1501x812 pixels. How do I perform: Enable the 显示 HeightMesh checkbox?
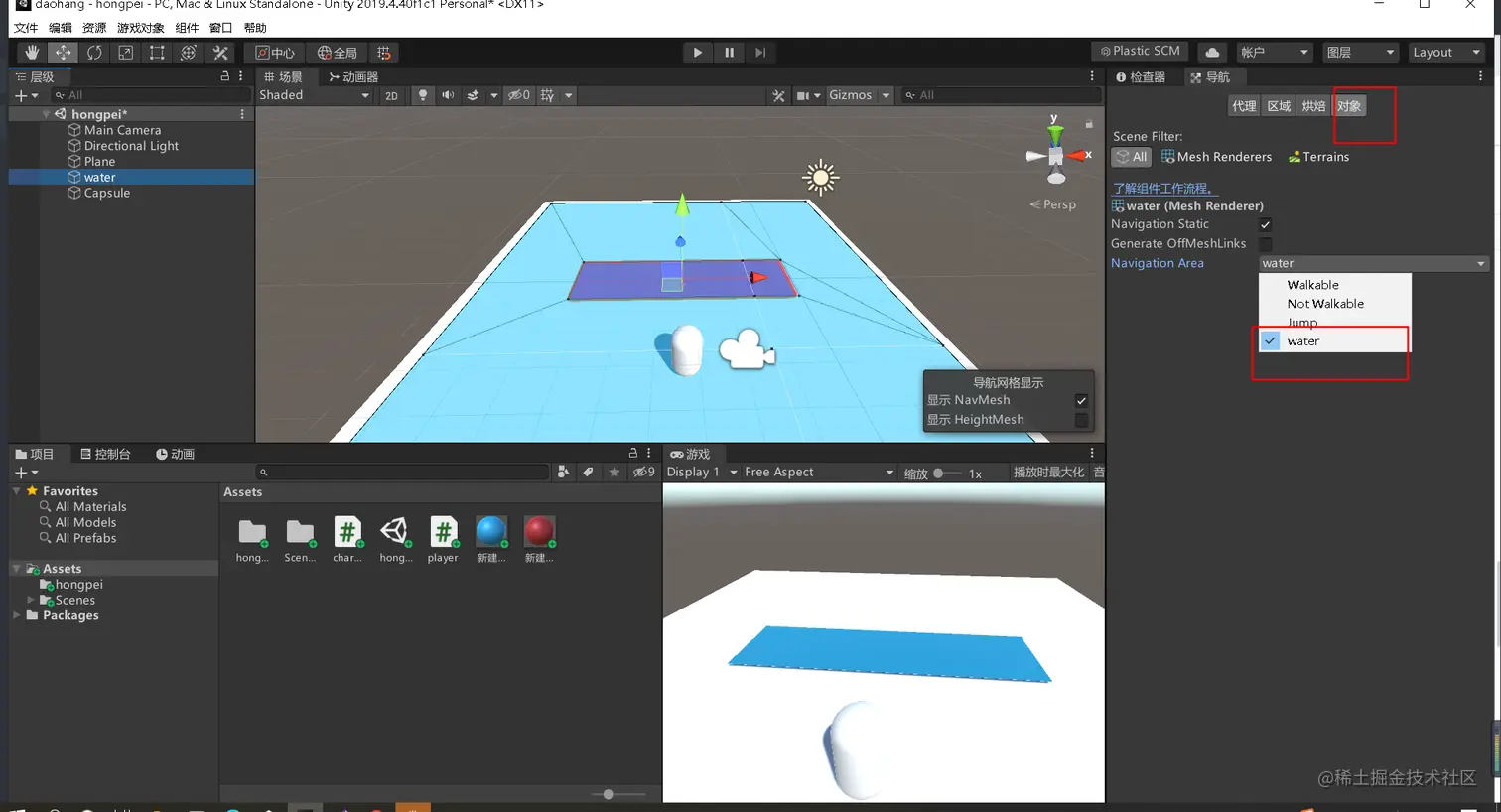pos(1081,420)
